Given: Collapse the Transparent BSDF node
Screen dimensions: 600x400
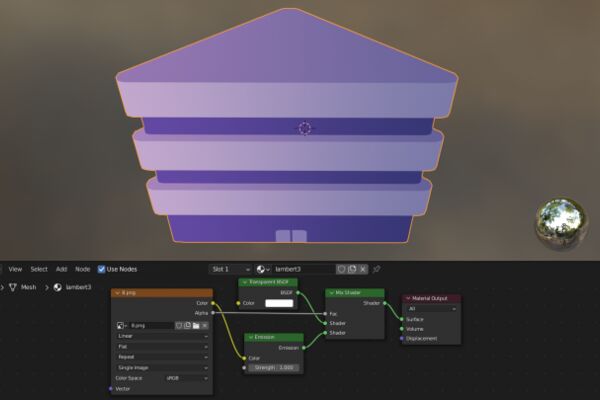Looking at the screenshot, I should coord(245,282).
